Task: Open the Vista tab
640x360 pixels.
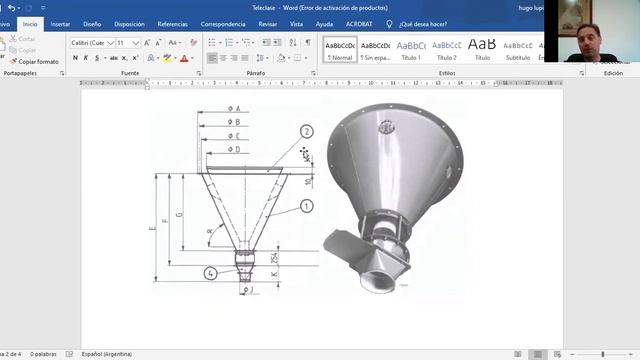Action: 296,24
